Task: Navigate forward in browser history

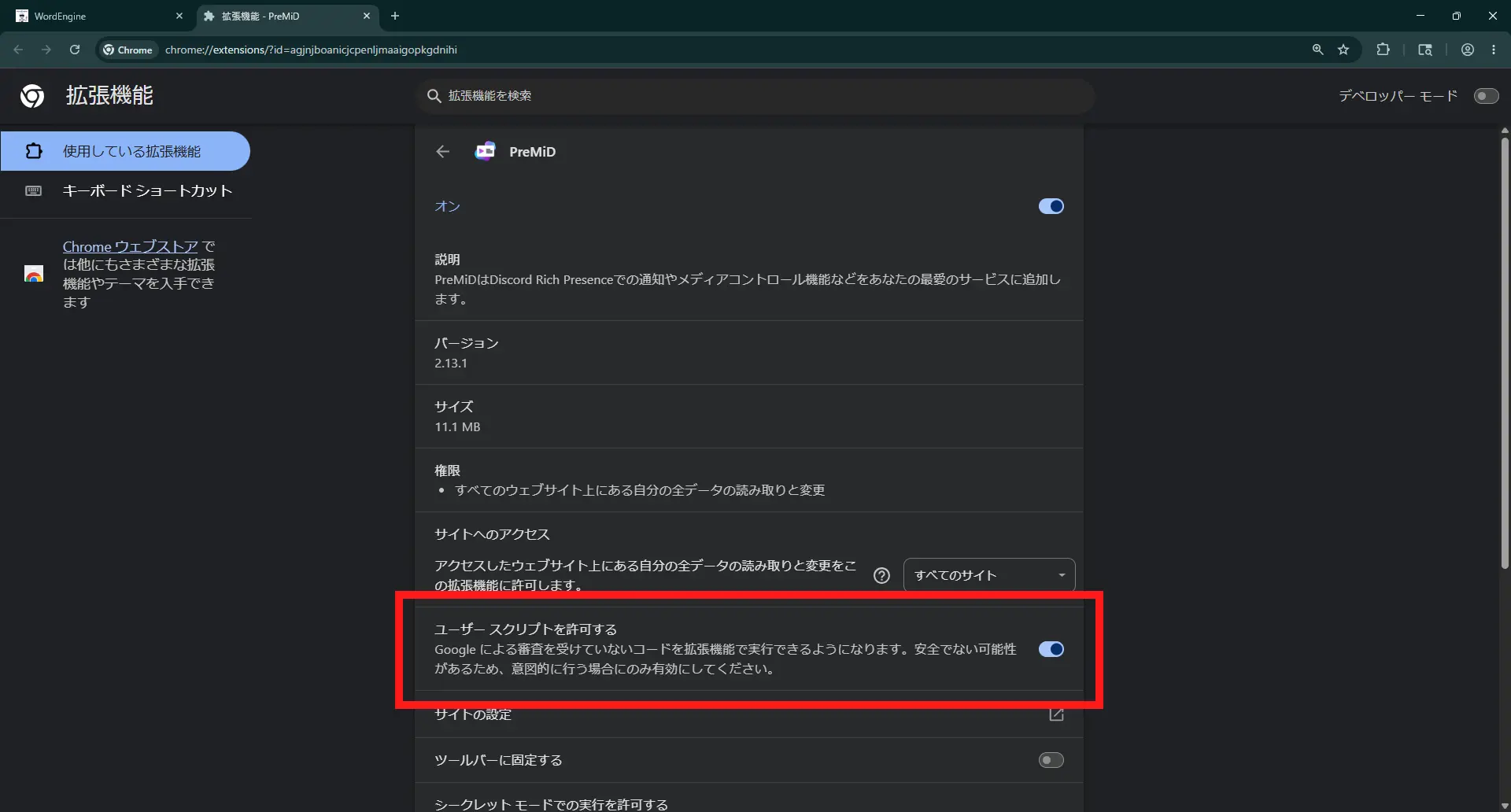Action: coord(46,50)
